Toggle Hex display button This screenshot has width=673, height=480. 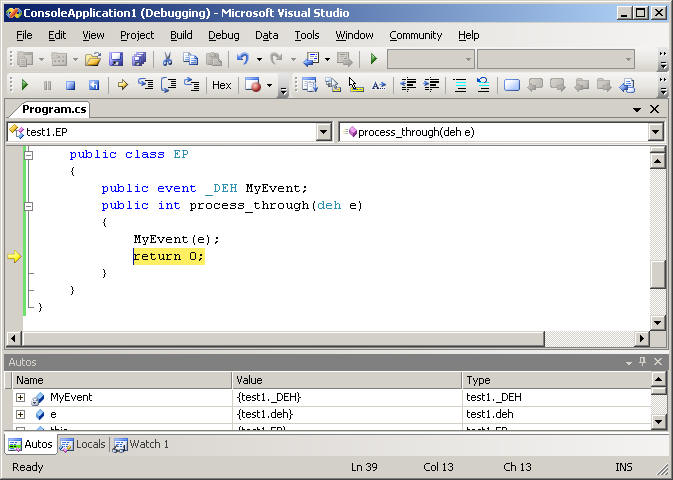222,85
